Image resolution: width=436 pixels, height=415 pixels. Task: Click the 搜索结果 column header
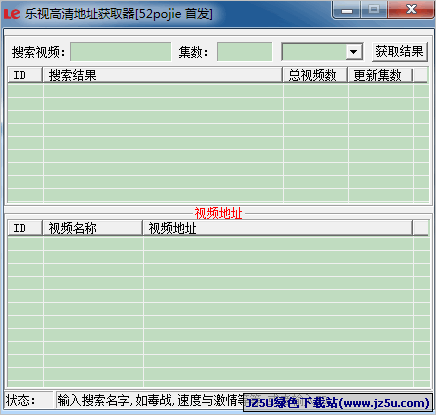point(162,75)
